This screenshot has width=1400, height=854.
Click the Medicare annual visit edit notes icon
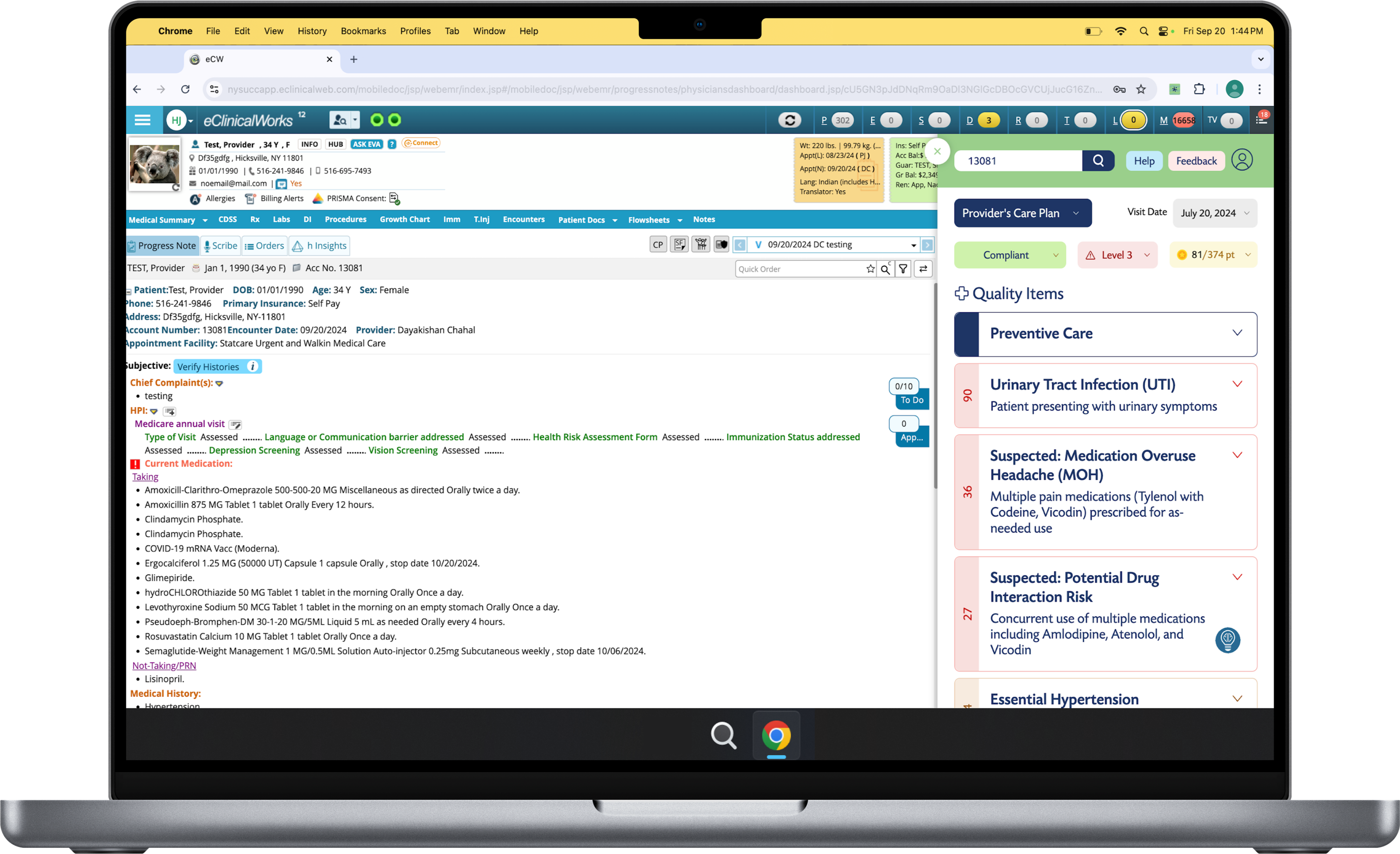(x=235, y=424)
